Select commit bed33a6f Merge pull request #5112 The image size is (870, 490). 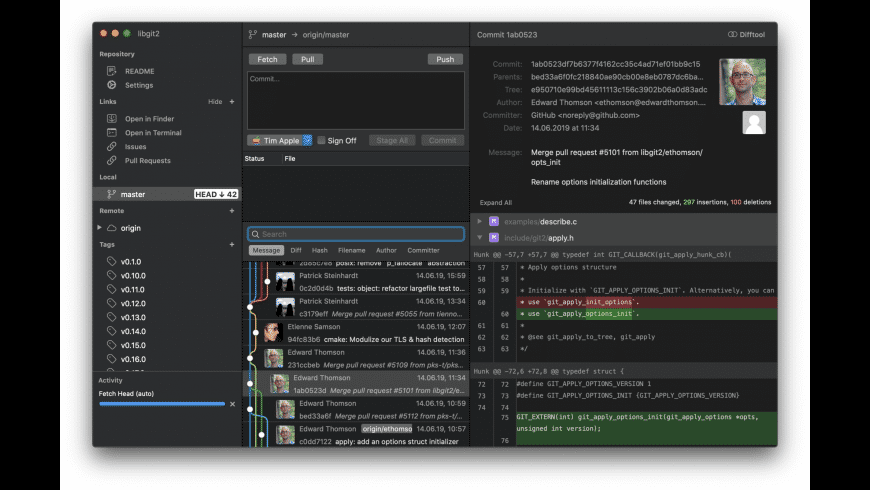pos(356,410)
